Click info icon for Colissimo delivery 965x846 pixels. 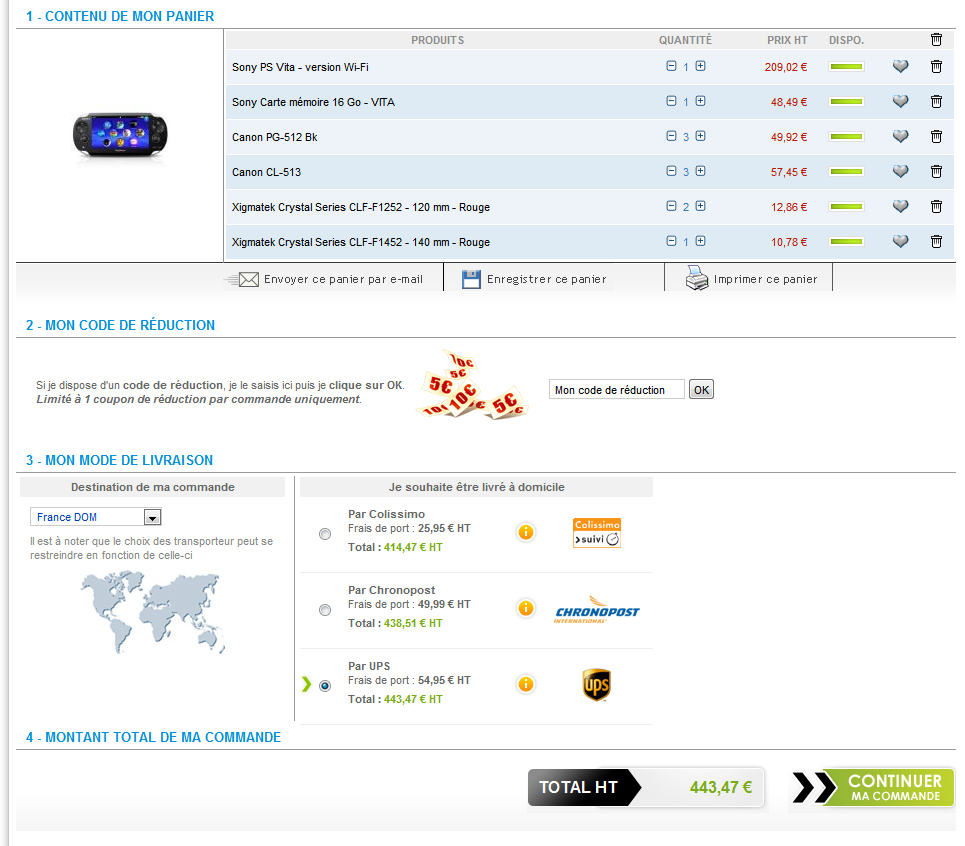coord(526,532)
